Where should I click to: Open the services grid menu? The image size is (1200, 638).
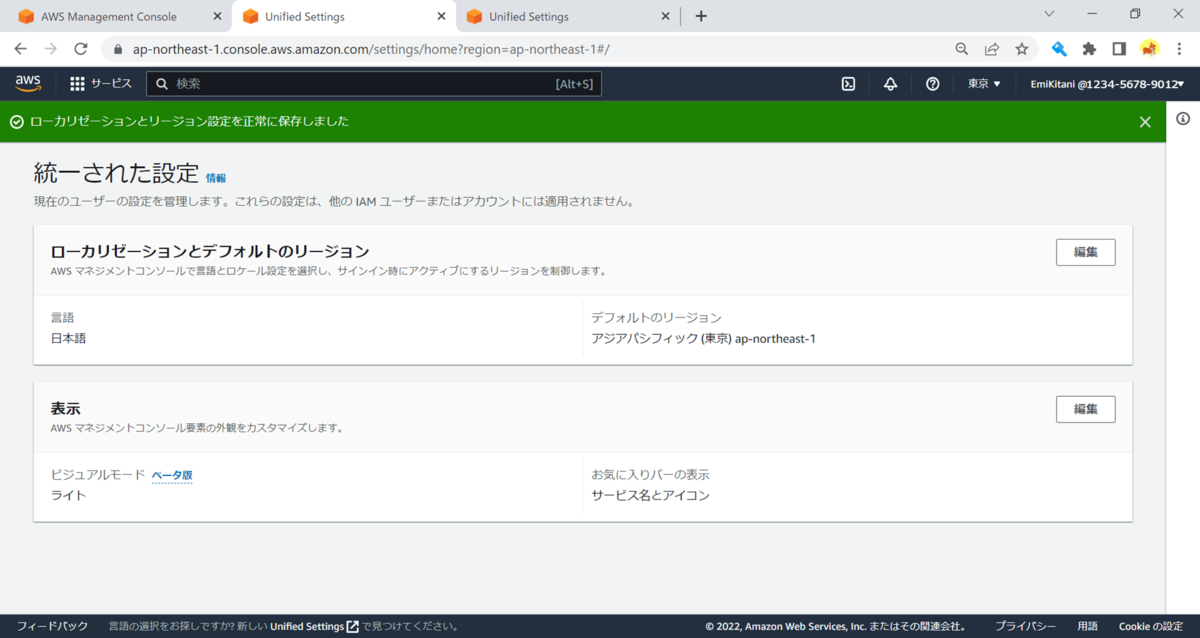(x=77, y=84)
